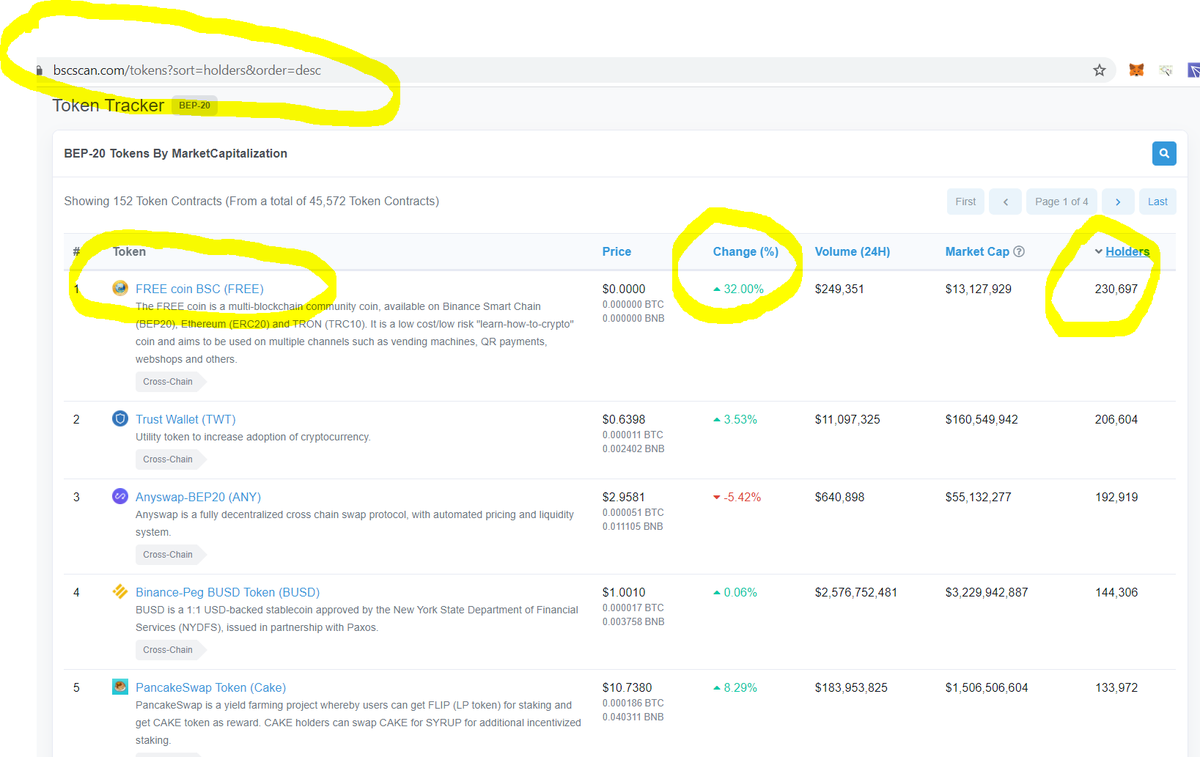Click the bookmark star icon in address bar
Viewport: 1200px width, 757px height.
click(1099, 70)
